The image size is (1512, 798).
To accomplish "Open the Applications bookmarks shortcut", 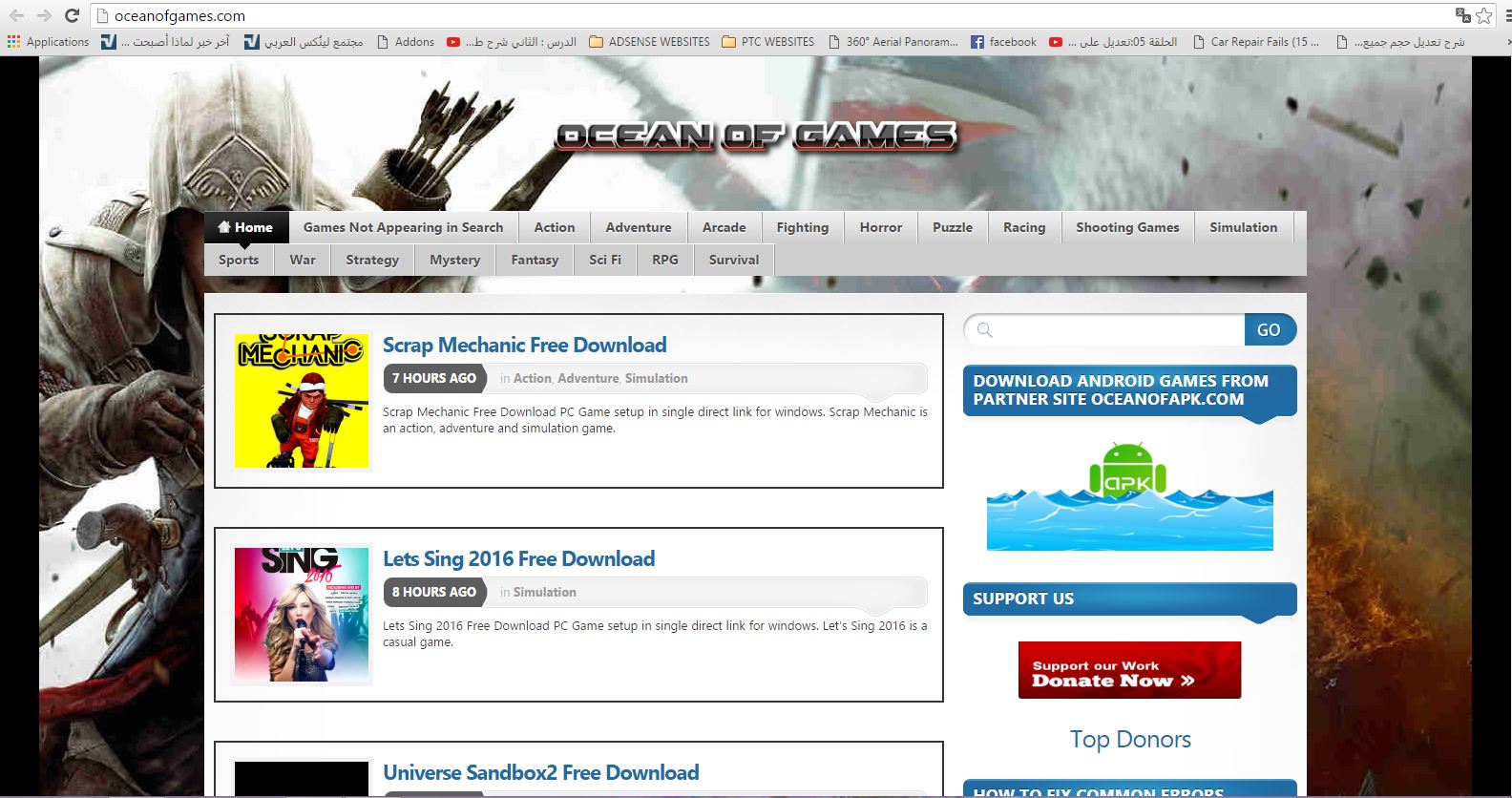I will click(x=48, y=42).
